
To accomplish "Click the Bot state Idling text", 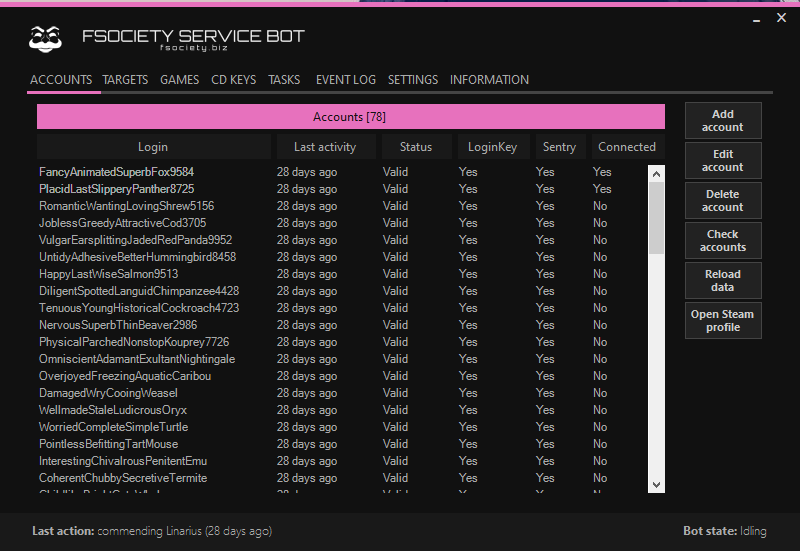I will [x=725, y=531].
